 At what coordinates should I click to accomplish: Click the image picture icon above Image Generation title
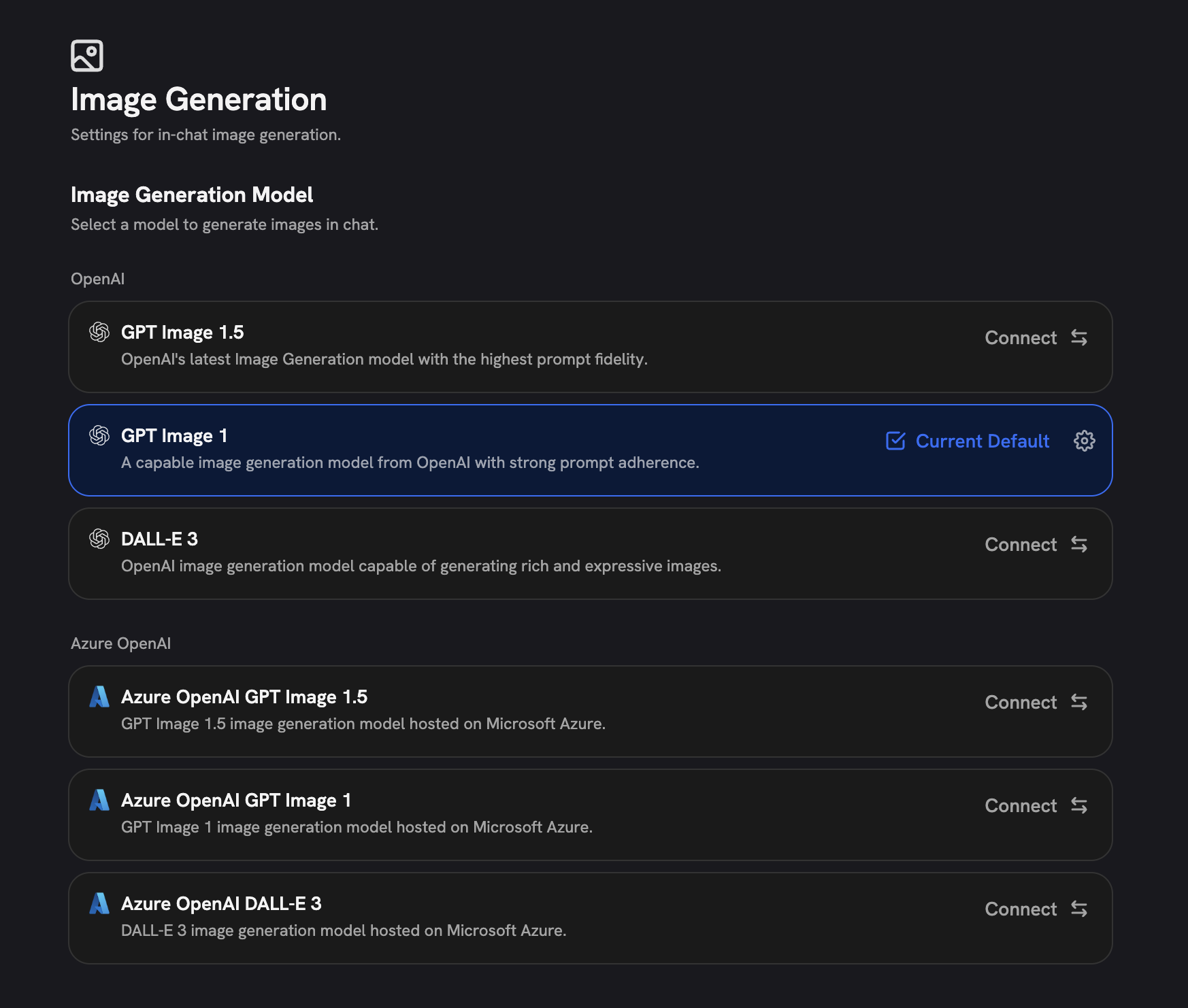pyautogui.click(x=87, y=57)
